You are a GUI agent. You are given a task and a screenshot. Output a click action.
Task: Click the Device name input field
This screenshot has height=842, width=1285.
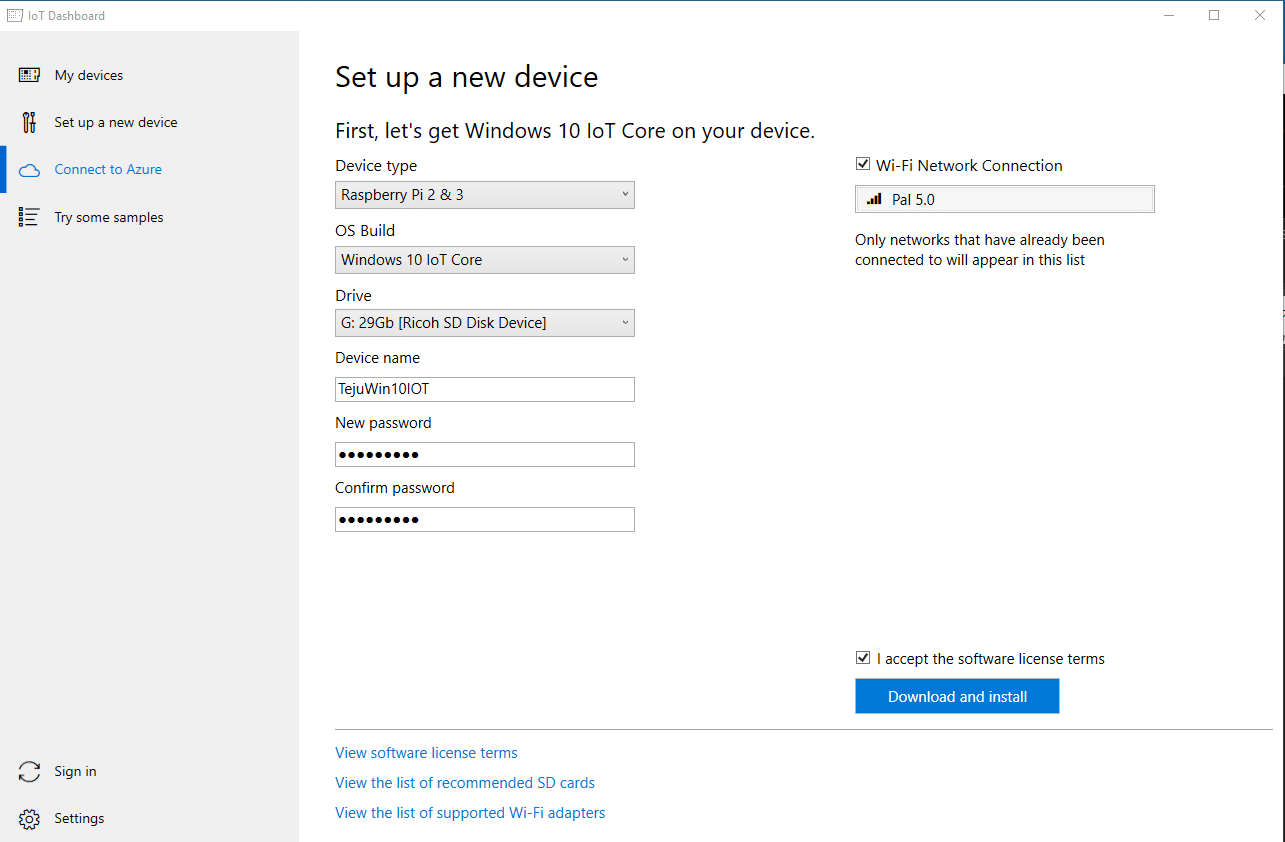[485, 389]
